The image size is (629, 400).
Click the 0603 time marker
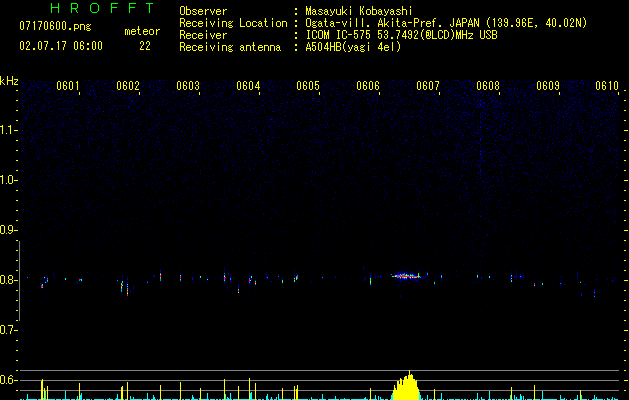[188, 86]
